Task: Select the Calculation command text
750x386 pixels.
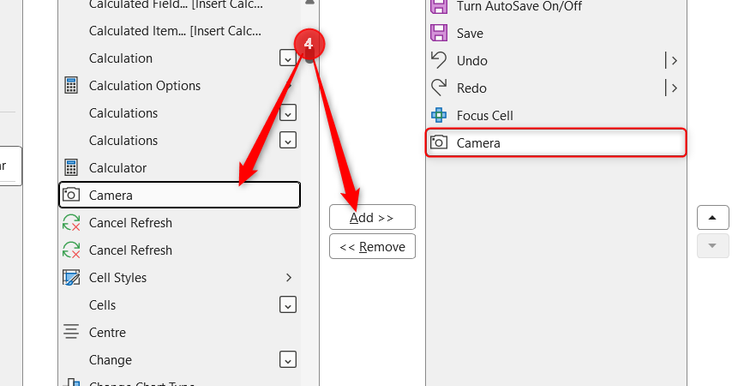Action: pos(121,58)
